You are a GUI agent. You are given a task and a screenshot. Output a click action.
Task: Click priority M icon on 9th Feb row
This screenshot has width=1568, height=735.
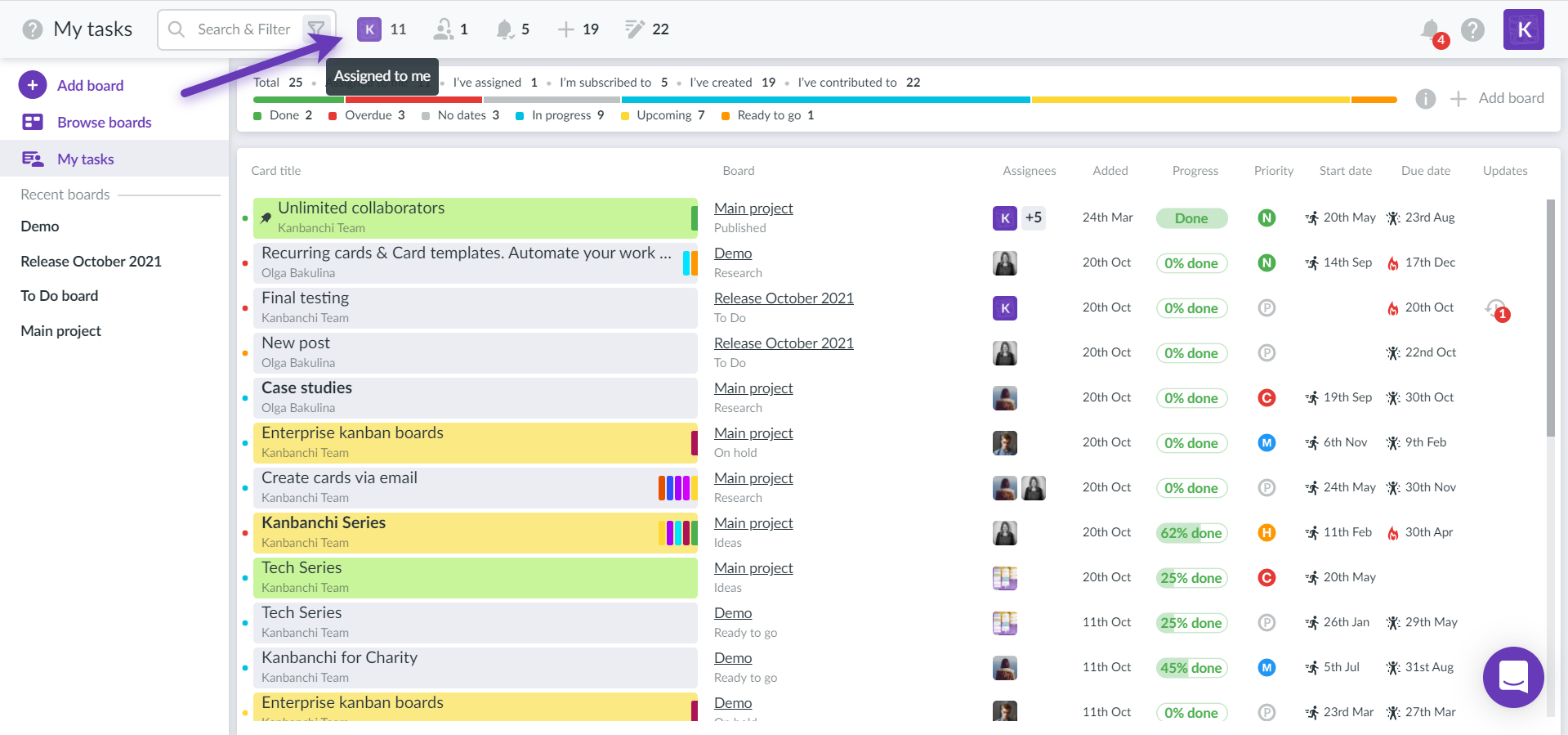[1266, 442]
